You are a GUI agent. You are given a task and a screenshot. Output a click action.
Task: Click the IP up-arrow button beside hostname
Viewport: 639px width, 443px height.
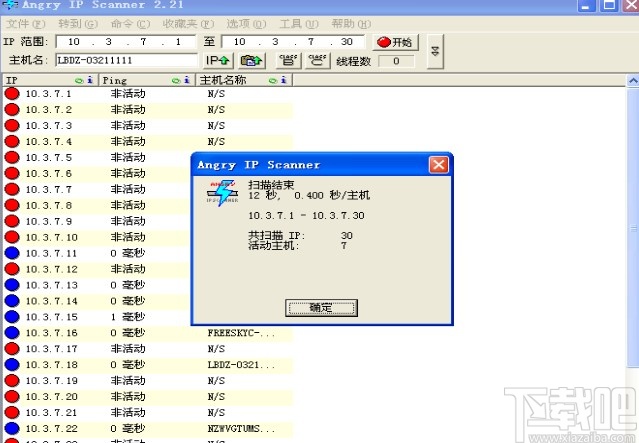[218, 61]
